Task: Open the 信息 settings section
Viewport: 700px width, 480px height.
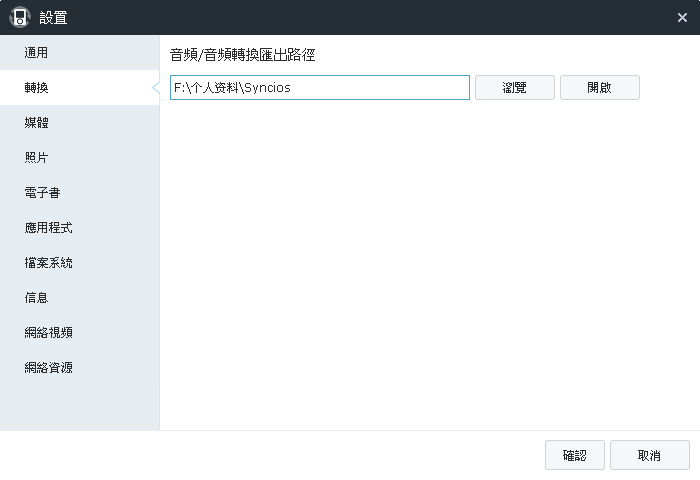Action: [37, 298]
